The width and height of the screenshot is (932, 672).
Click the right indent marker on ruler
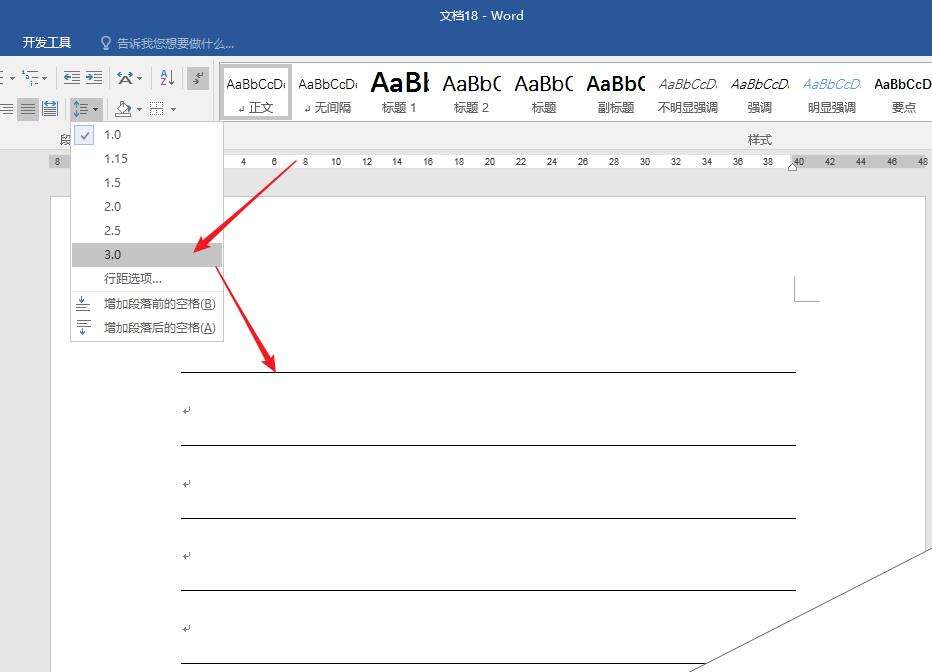tap(792, 168)
